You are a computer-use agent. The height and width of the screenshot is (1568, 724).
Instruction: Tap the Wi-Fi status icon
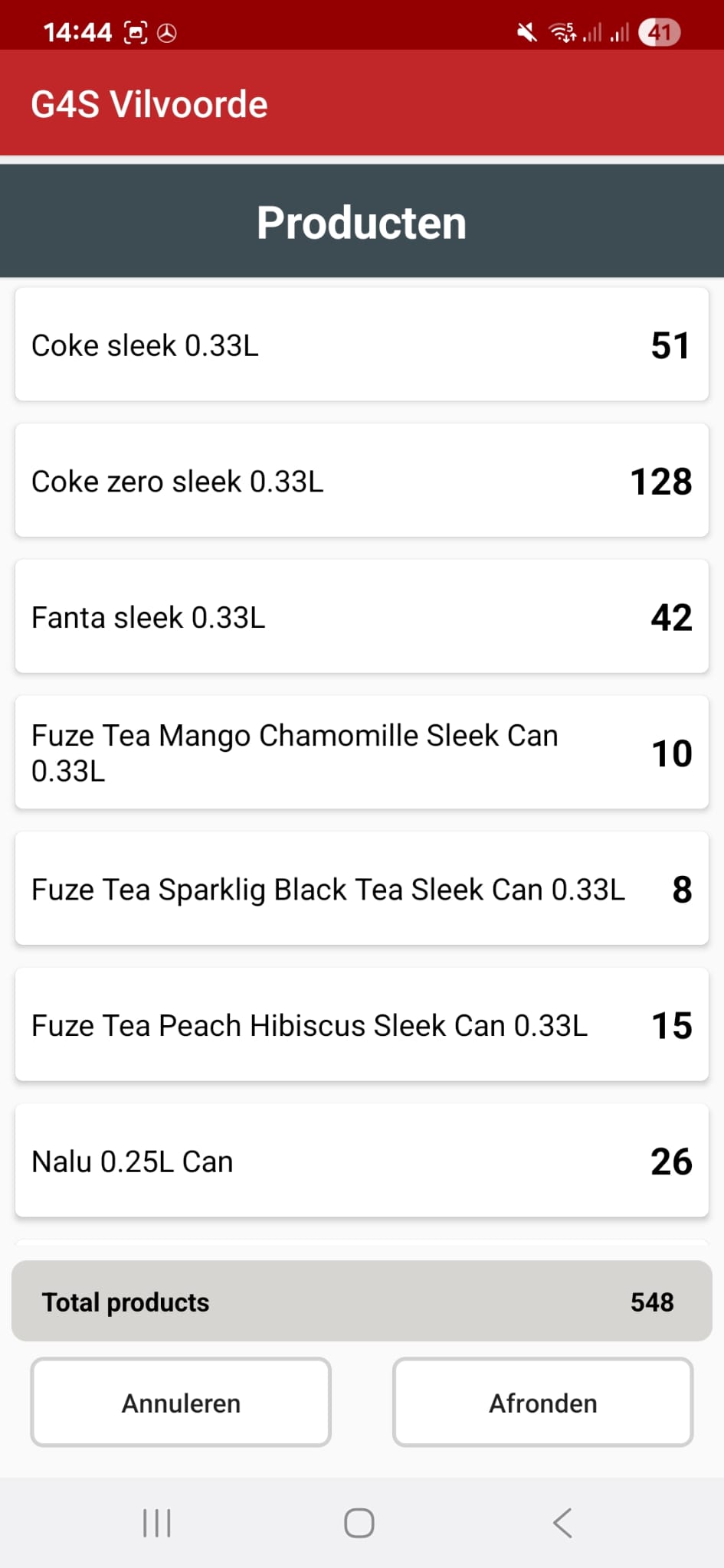[x=562, y=32]
